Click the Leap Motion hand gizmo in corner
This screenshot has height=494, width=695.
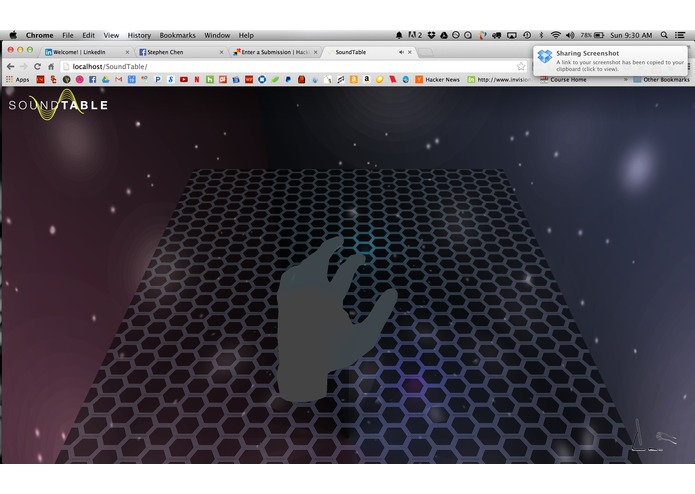pyautogui.click(x=654, y=436)
